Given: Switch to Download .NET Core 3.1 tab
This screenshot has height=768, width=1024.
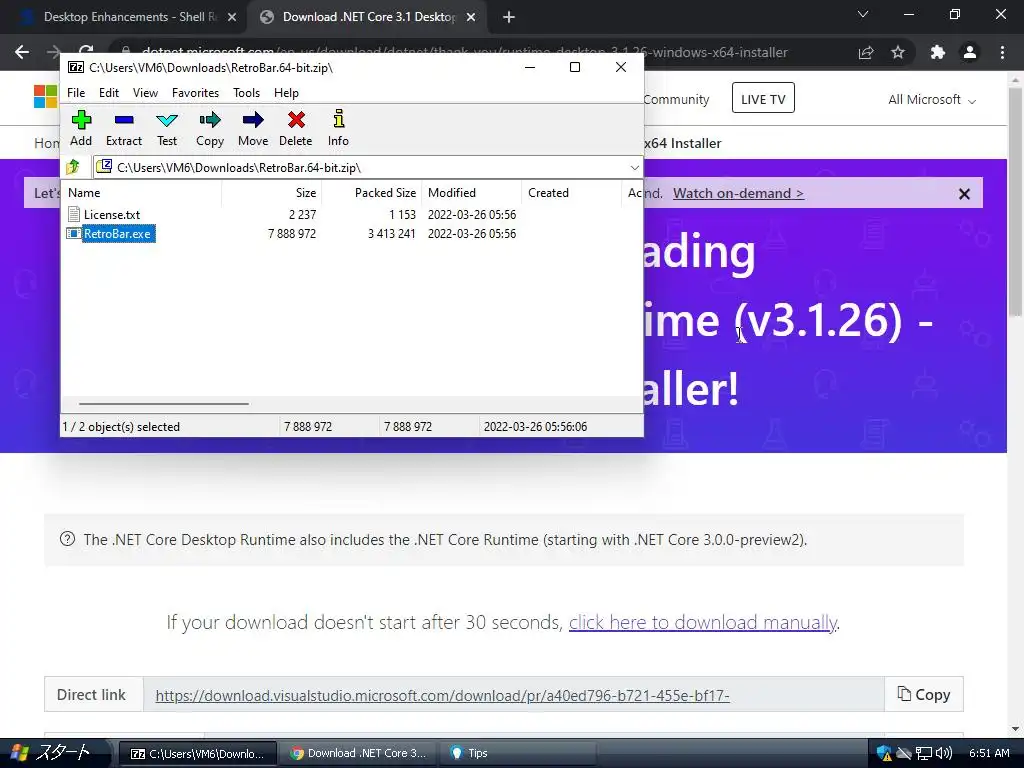Looking at the screenshot, I should coord(366,17).
